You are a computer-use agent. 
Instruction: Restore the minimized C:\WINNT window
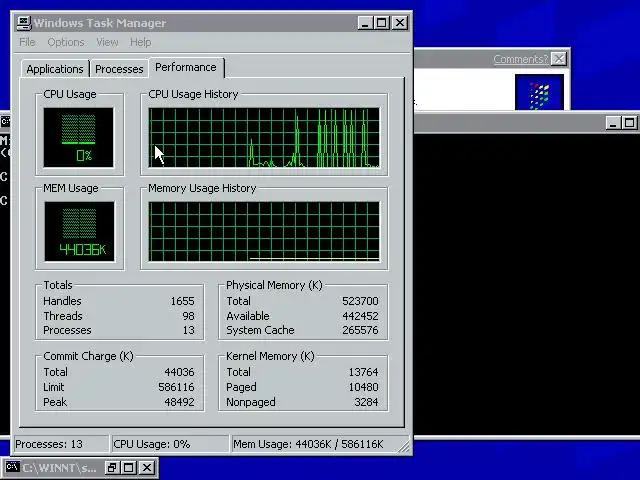click(111, 468)
